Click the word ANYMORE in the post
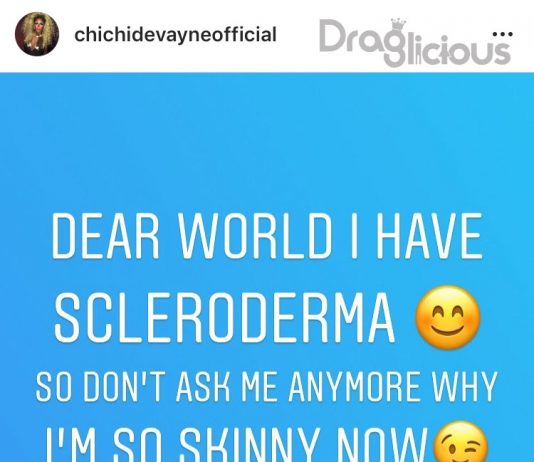The width and height of the screenshot is (534, 462). pos(354,387)
